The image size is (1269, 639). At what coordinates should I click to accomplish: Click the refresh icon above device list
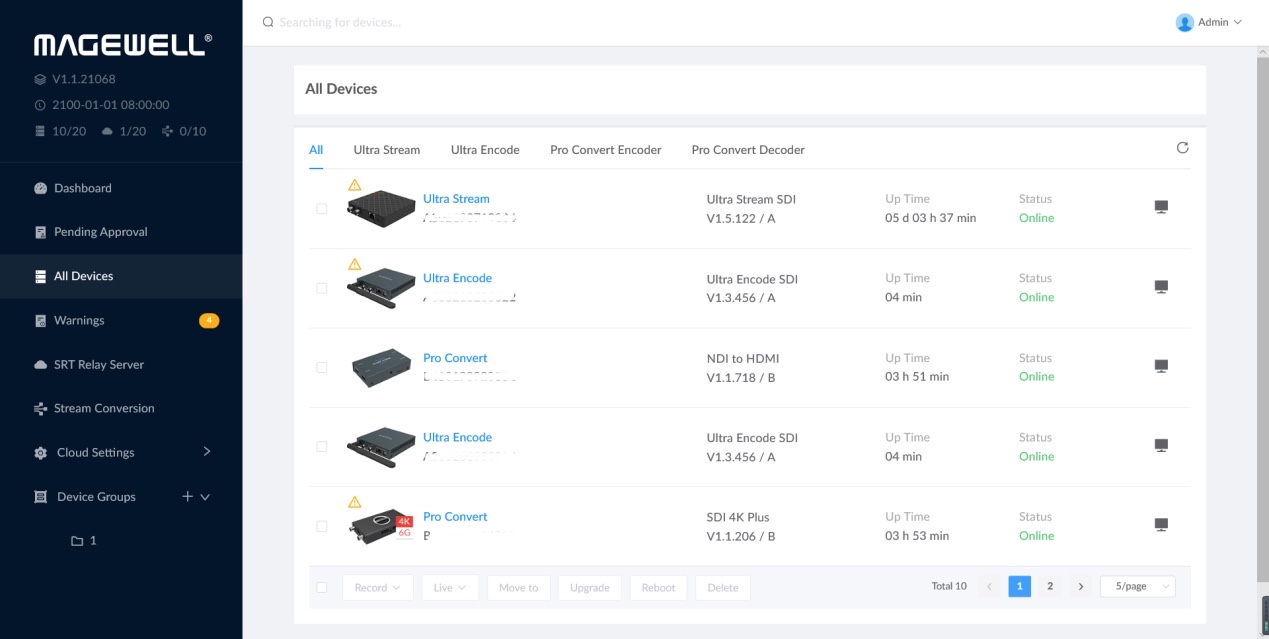[x=1182, y=148]
